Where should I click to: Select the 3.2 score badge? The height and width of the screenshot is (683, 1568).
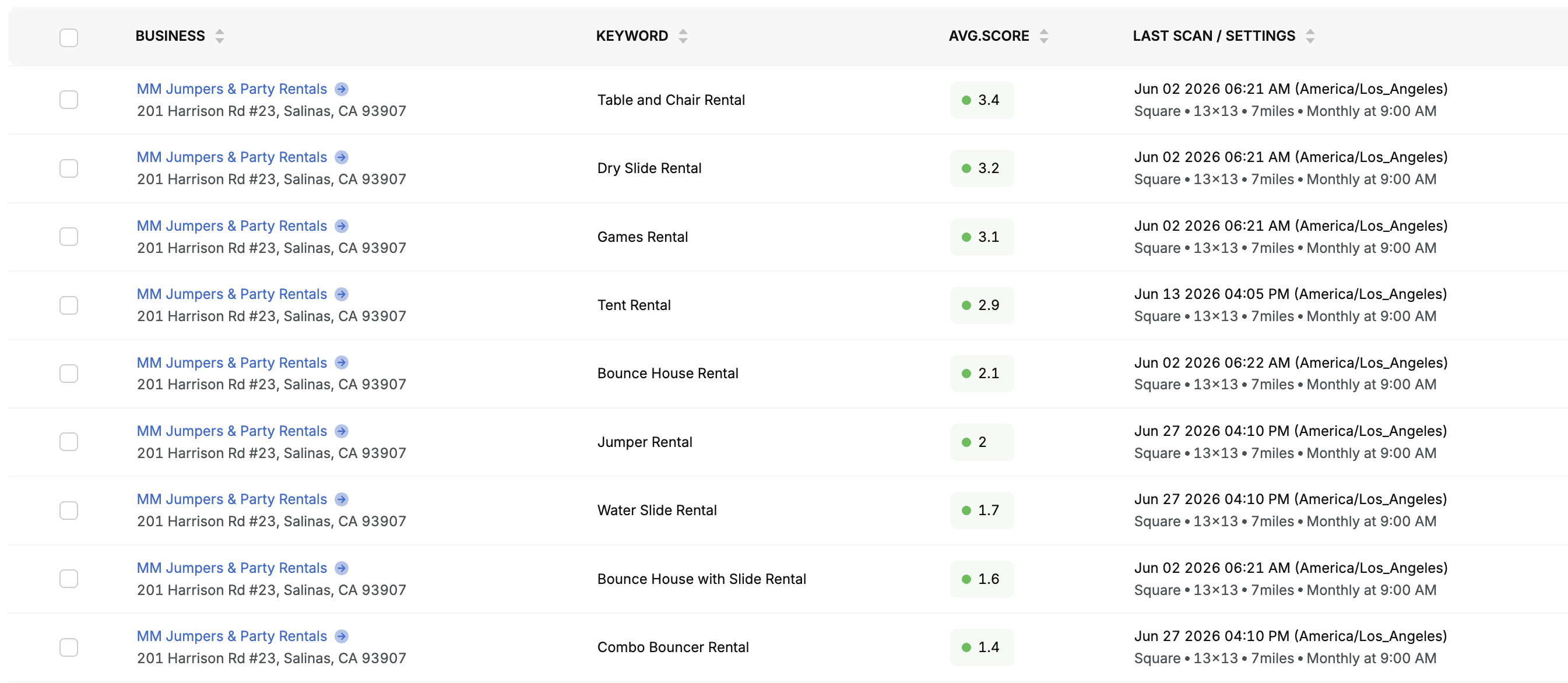[x=982, y=168]
